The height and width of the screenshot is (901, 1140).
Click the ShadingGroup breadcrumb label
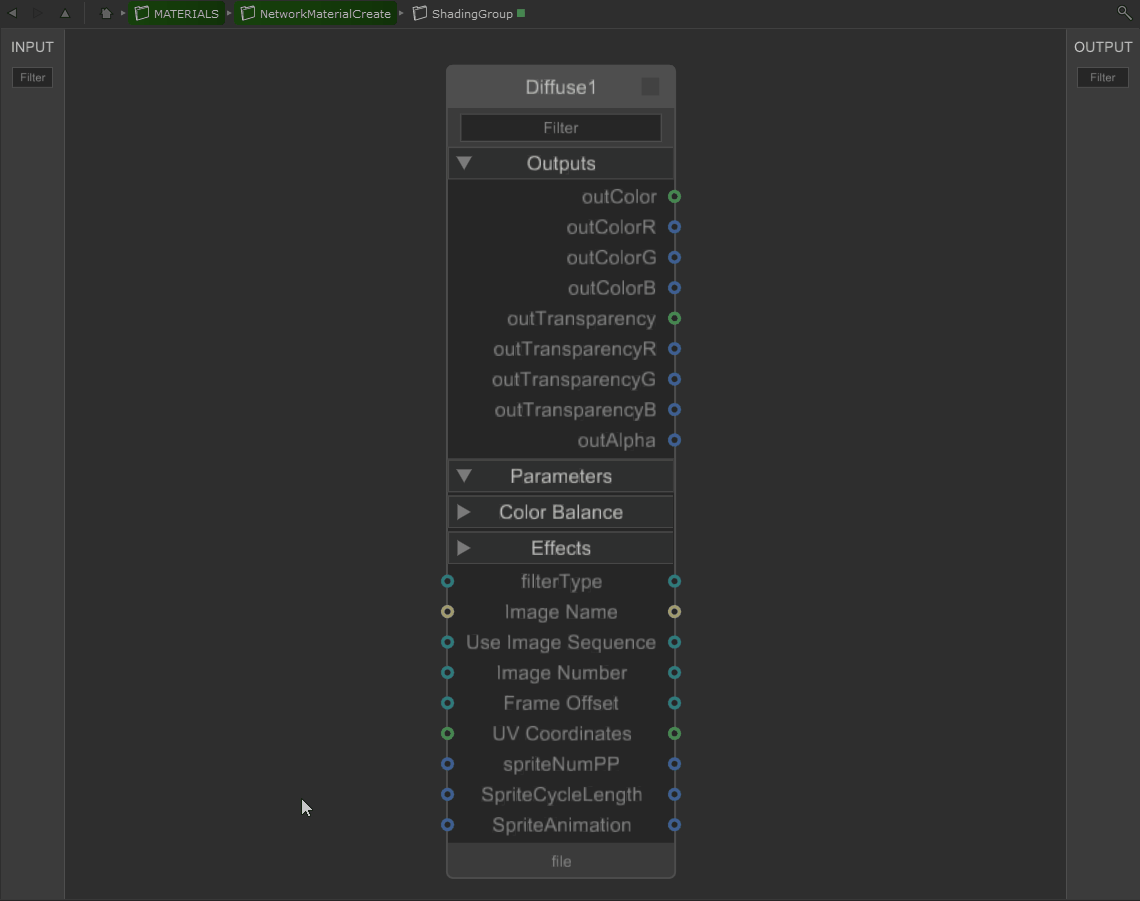(472, 14)
